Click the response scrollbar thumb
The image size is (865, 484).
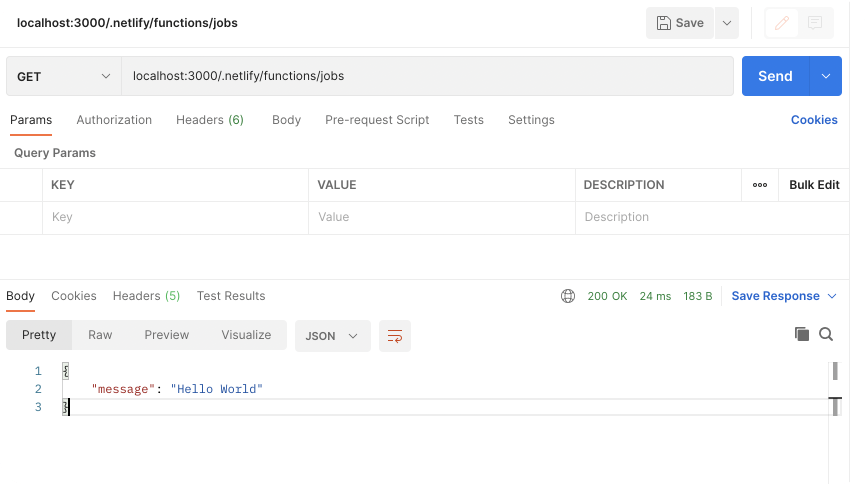click(x=835, y=371)
